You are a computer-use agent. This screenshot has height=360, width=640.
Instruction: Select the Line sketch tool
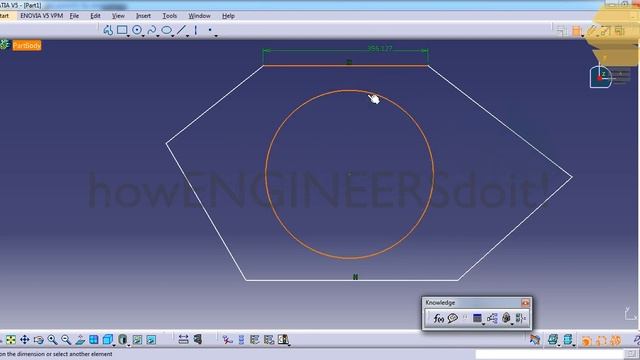click(x=181, y=30)
